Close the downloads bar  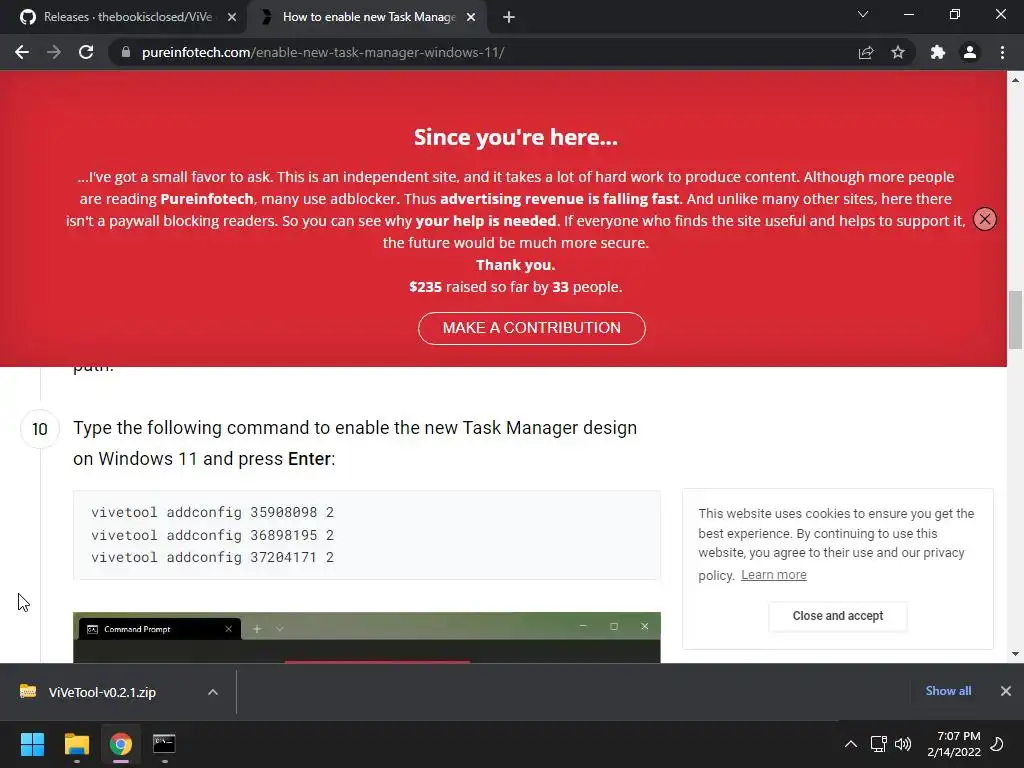(x=1006, y=691)
